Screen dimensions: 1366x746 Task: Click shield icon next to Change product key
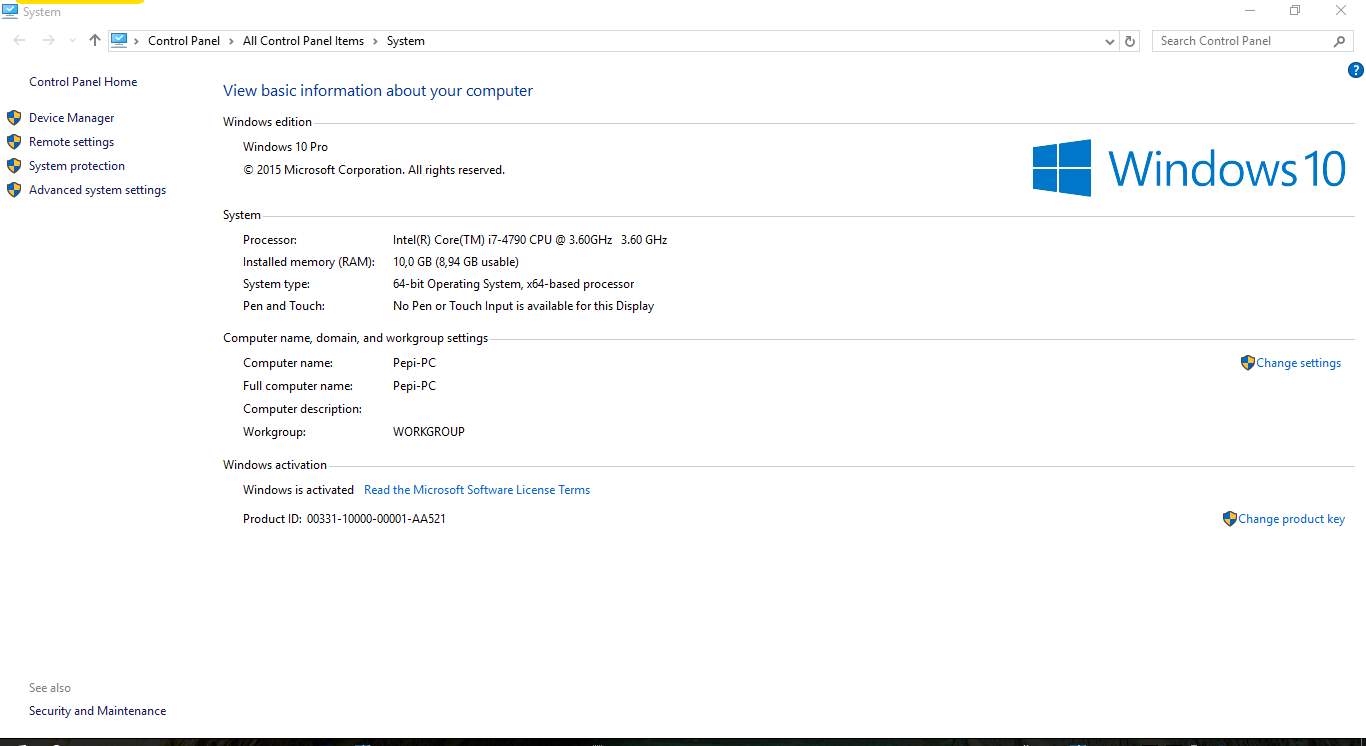tap(1229, 518)
